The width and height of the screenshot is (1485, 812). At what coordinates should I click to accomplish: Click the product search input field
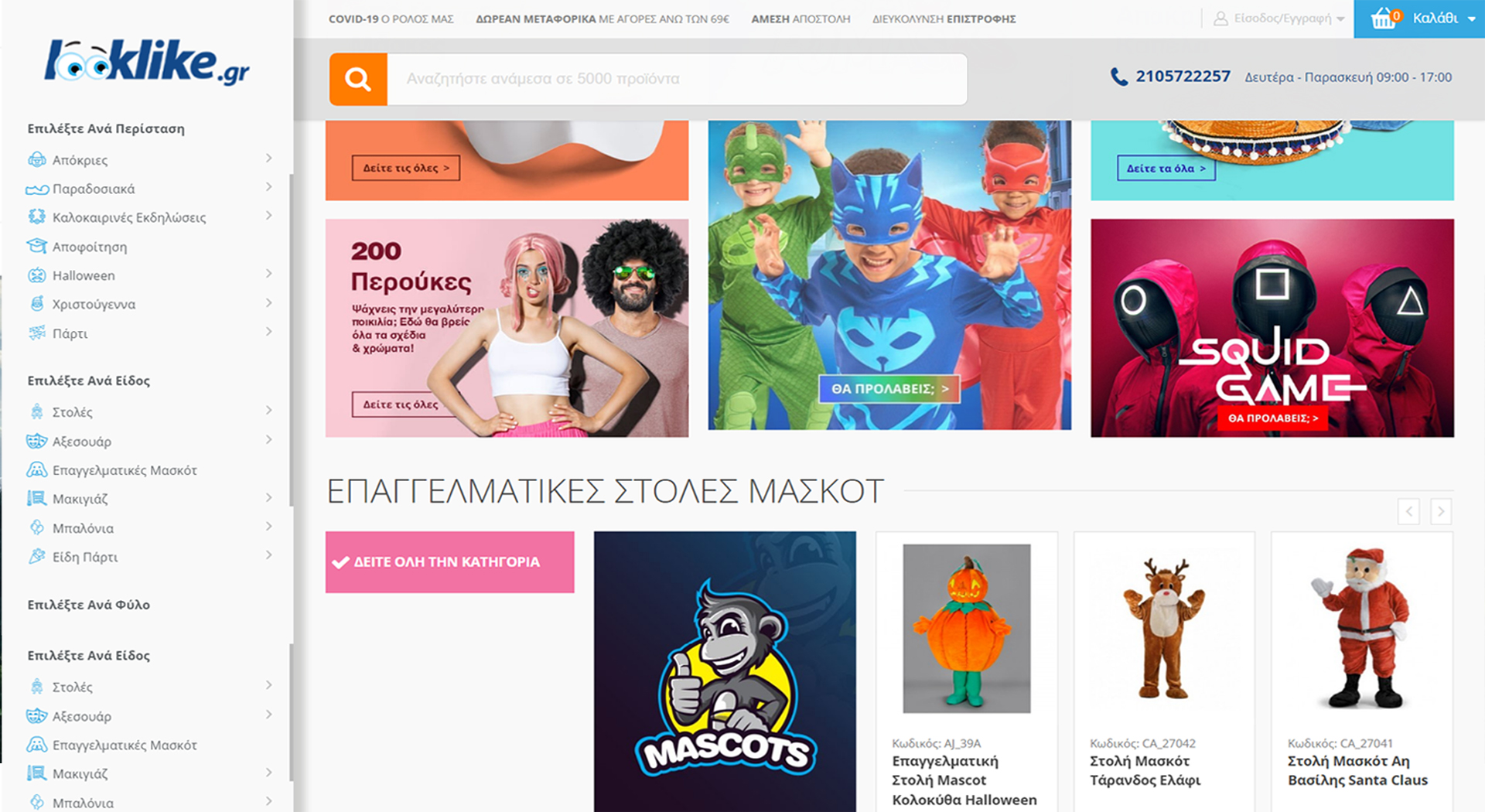tap(677, 79)
